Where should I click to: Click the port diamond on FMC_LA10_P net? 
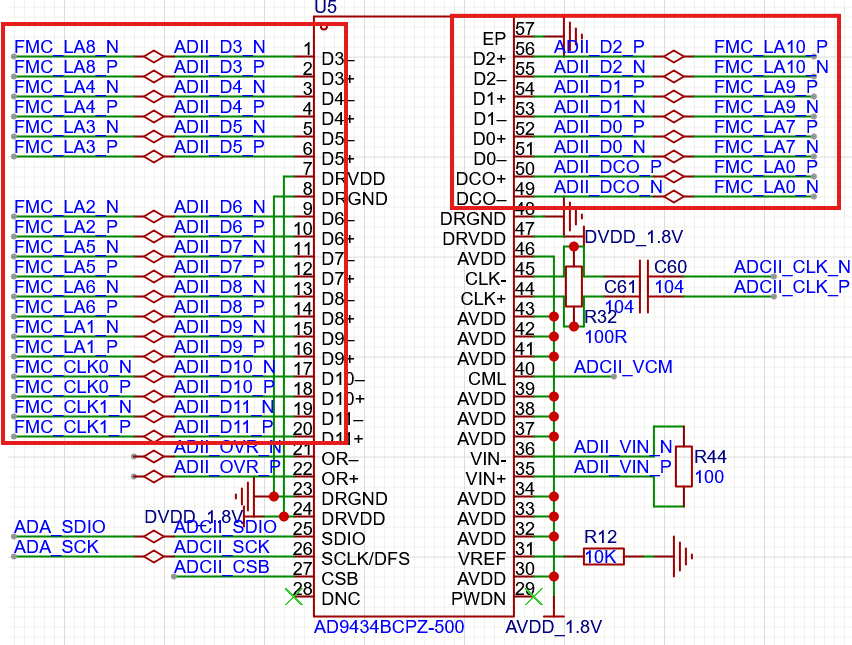[674, 57]
